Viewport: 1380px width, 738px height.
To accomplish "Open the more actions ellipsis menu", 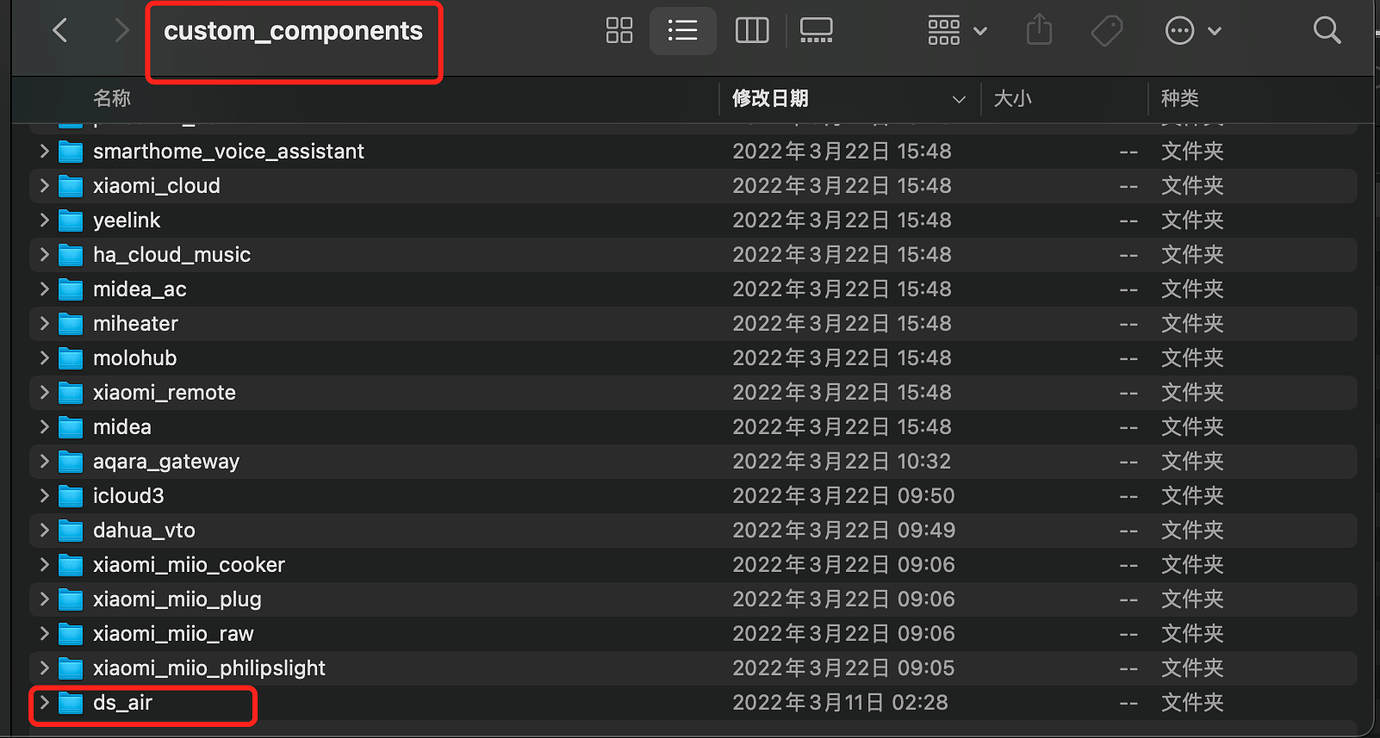I will (x=1193, y=31).
